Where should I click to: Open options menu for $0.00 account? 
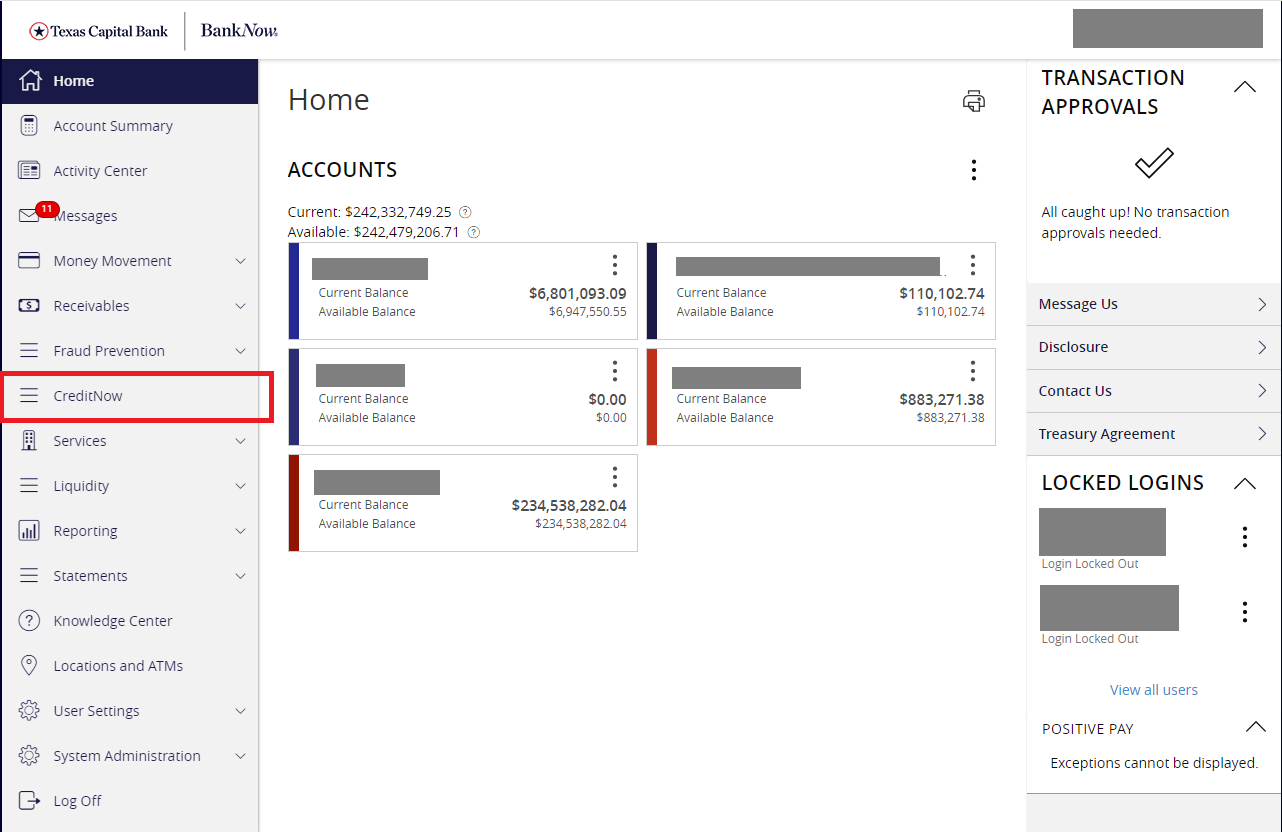pyautogui.click(x=615, y=370)
